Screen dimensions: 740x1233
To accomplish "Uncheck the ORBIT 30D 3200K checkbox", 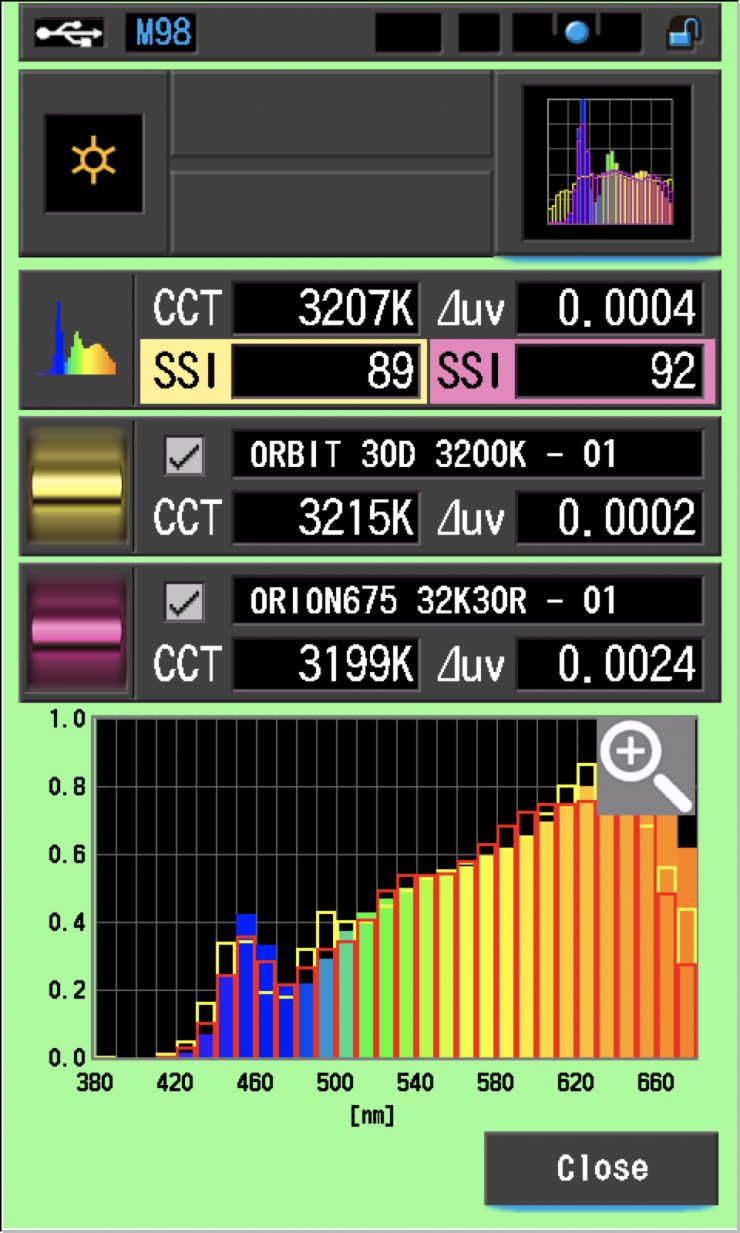I will point(184,457).
